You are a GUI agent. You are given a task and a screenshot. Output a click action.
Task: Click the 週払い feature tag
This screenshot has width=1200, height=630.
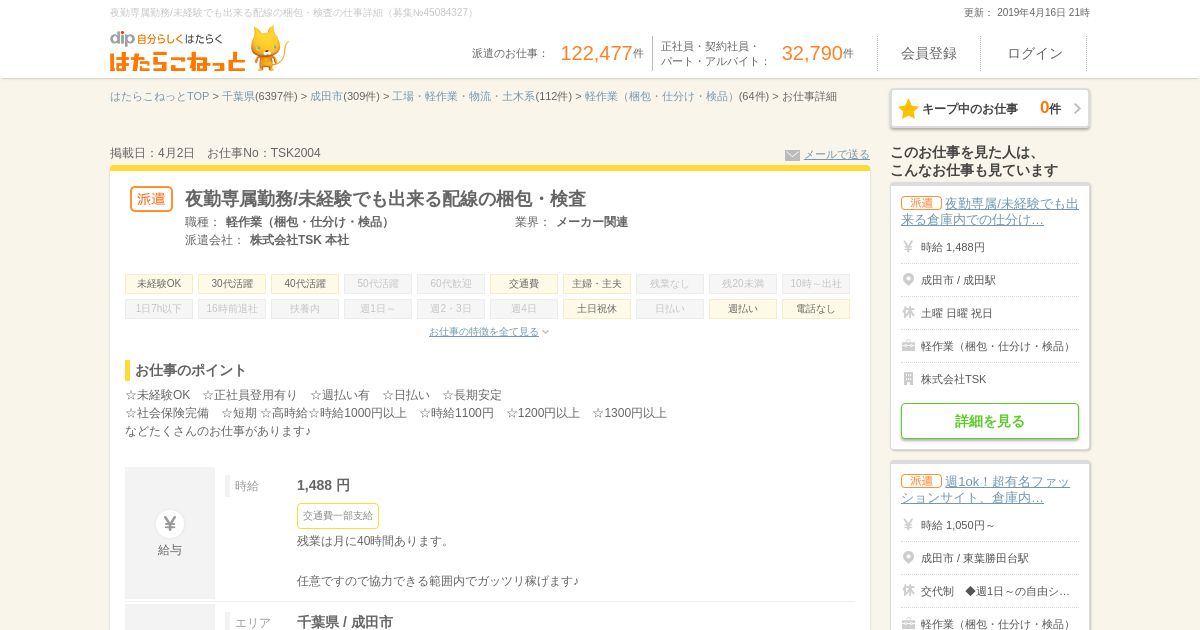[743, 309]
